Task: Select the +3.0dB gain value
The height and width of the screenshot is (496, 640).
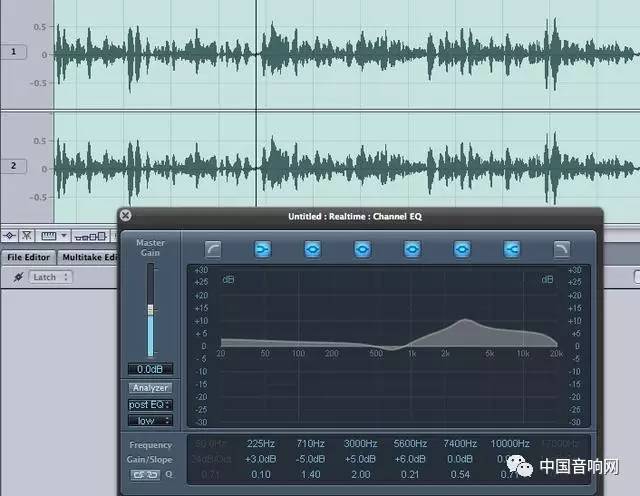Action: coord(260,459)
